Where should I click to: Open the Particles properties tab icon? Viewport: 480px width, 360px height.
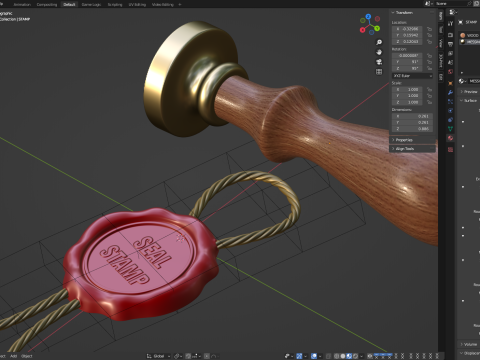pyautogui.click(x=450, y=101)
